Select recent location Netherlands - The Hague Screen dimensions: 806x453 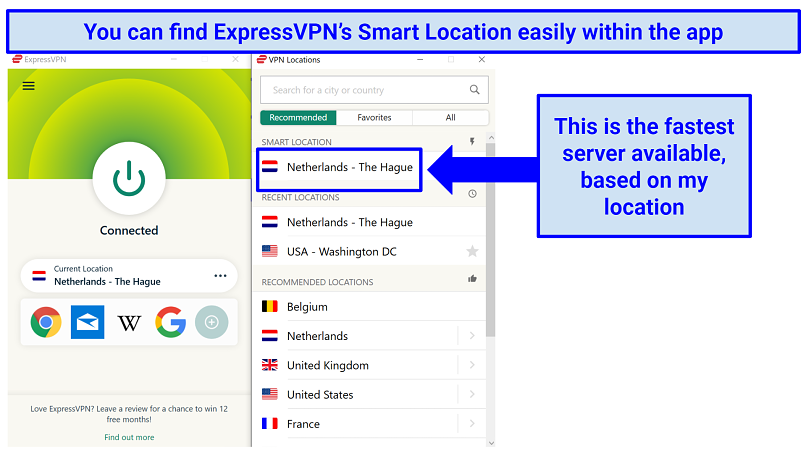click(x=369, y=222)
